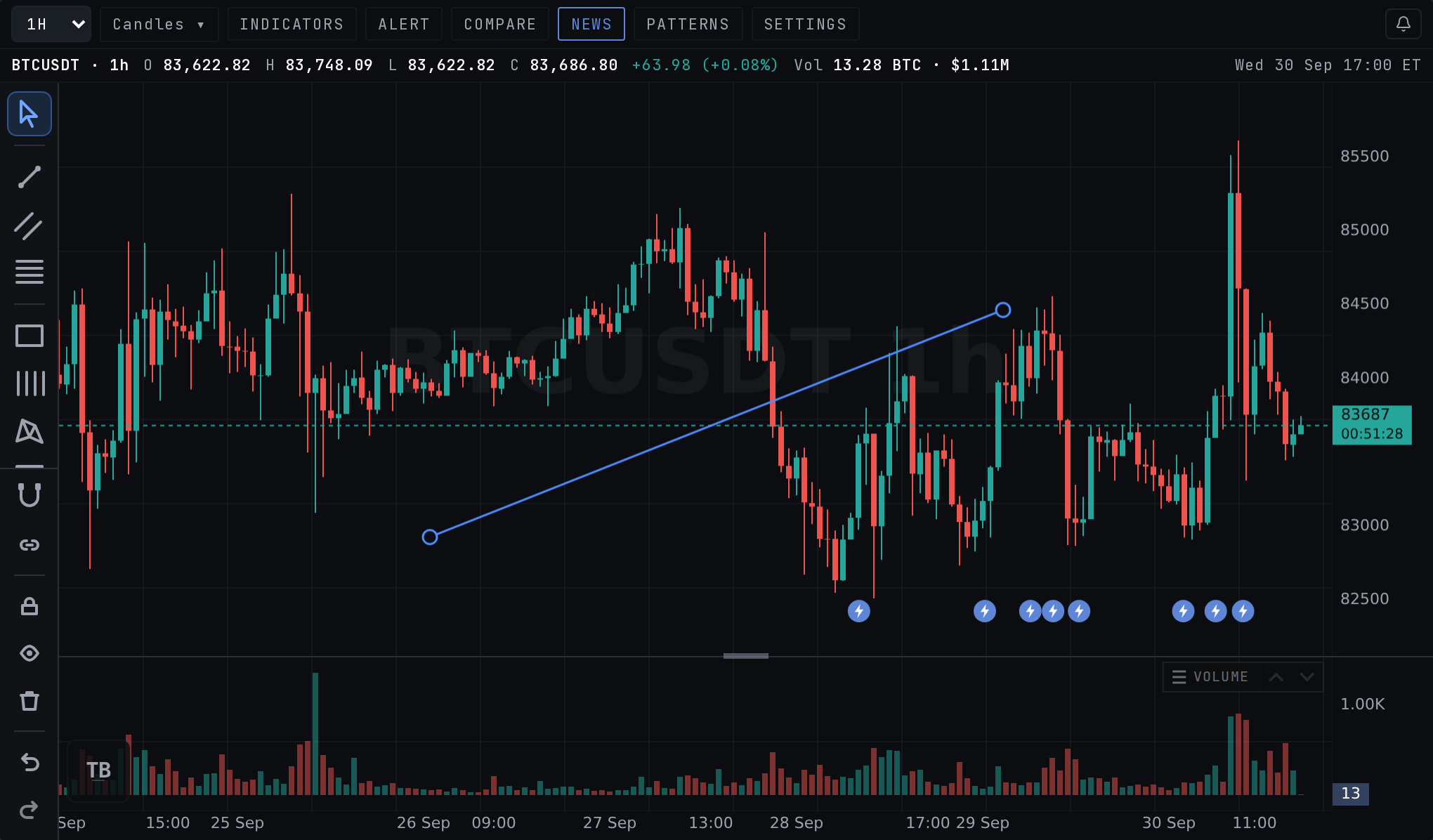Viewport: 1433px width, 840px height.
Task: Open the VOLUME pane menu icon
Action: click(x=1179, y=677)
